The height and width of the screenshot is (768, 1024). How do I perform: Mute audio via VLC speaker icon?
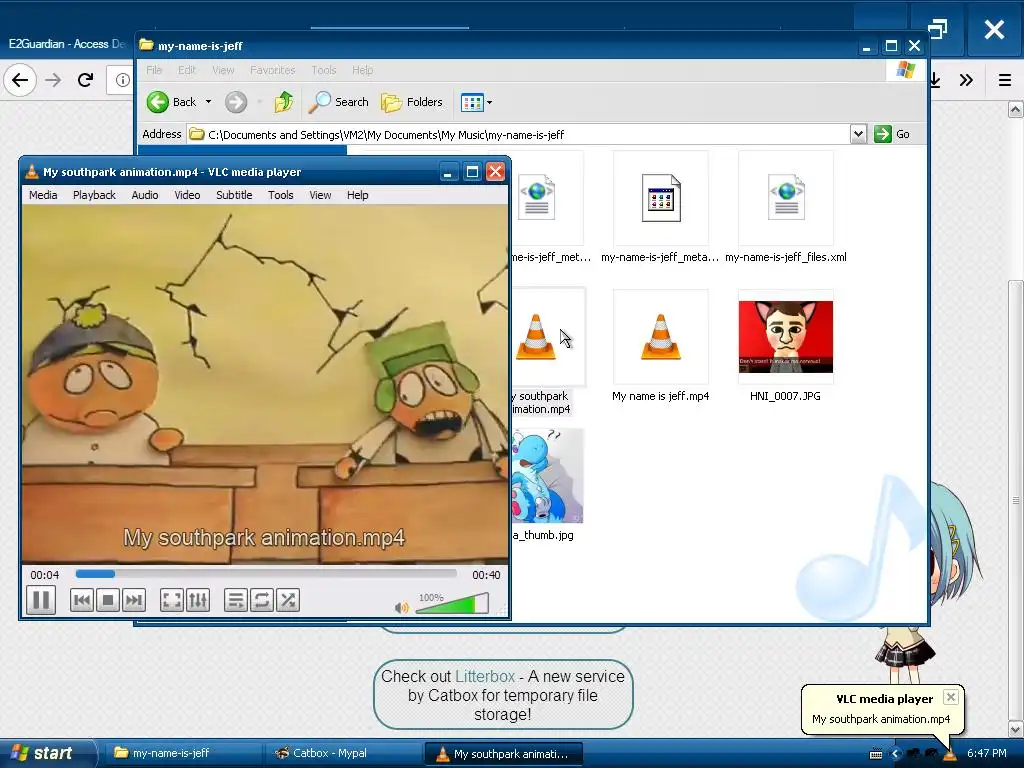(x=401, y=608)
